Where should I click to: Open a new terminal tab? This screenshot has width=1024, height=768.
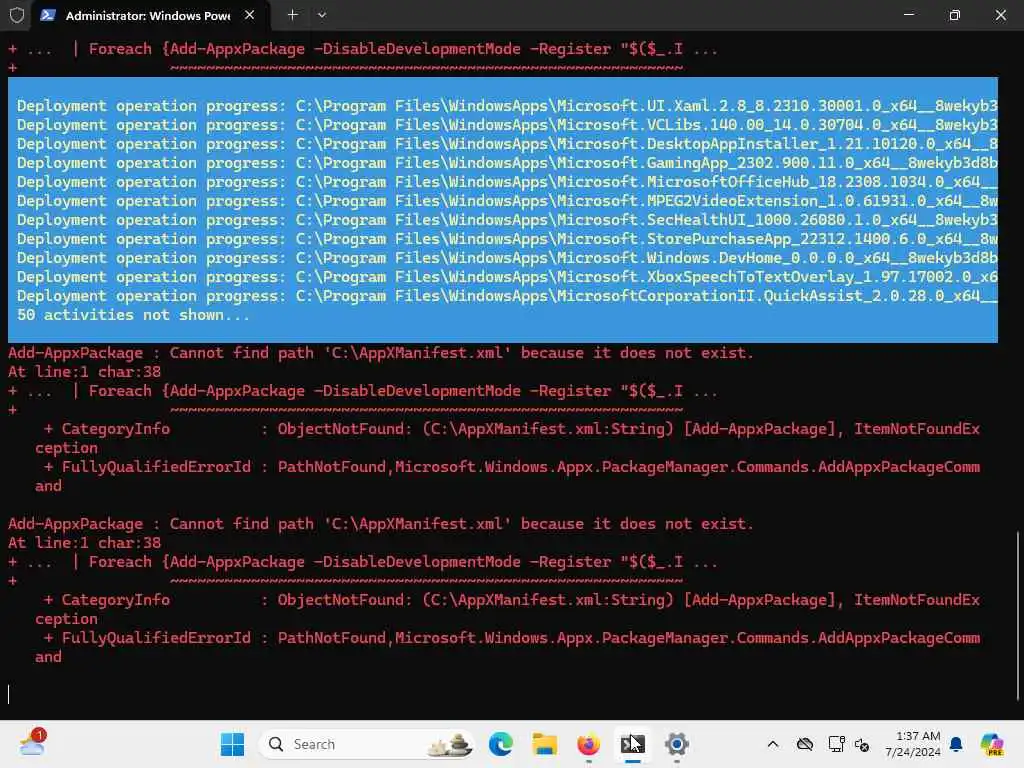click(293, 15)
